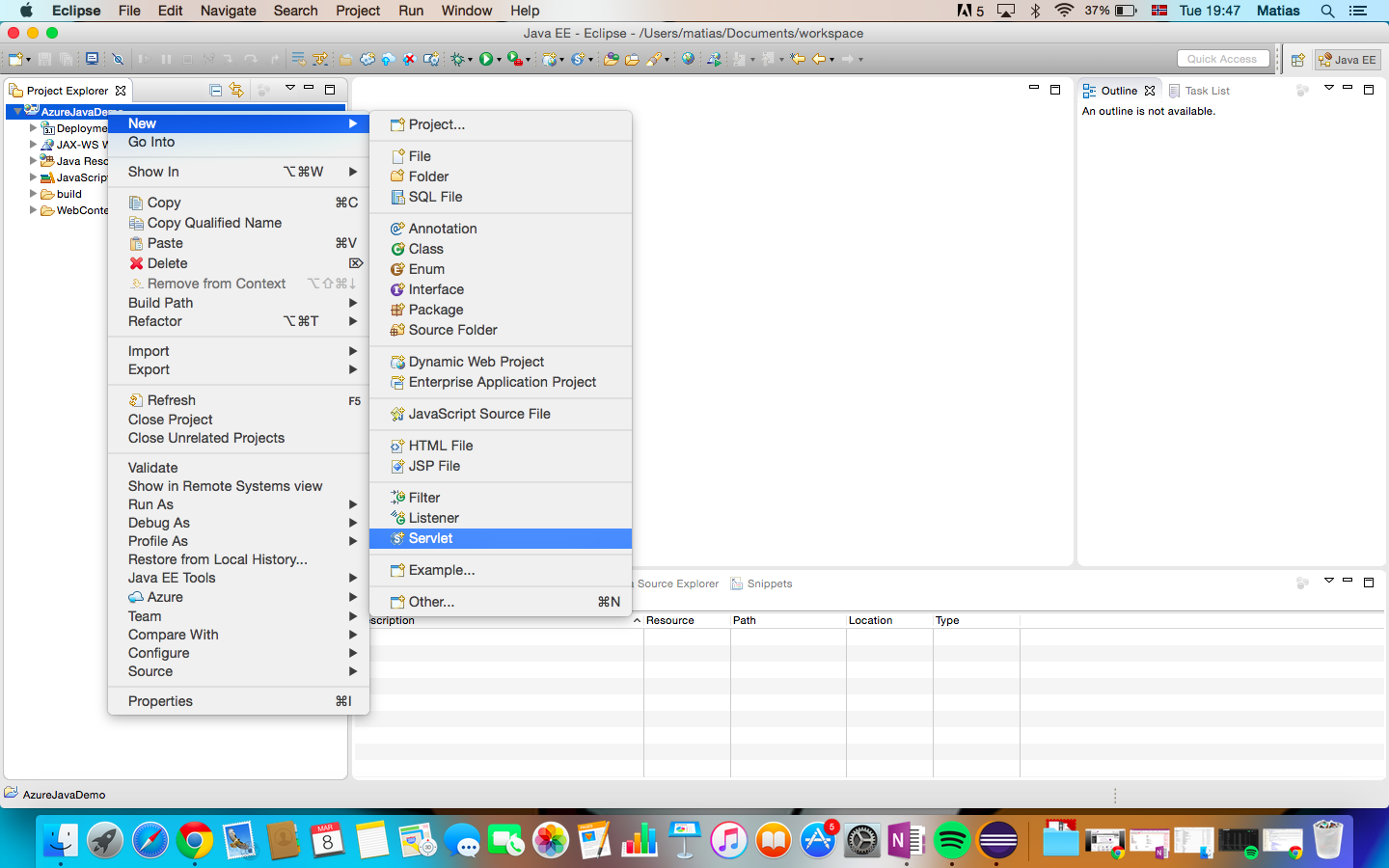Click the Collapse All icon in Project Explorer
This screenshot has width=1389, height=868.
[216, 90]
